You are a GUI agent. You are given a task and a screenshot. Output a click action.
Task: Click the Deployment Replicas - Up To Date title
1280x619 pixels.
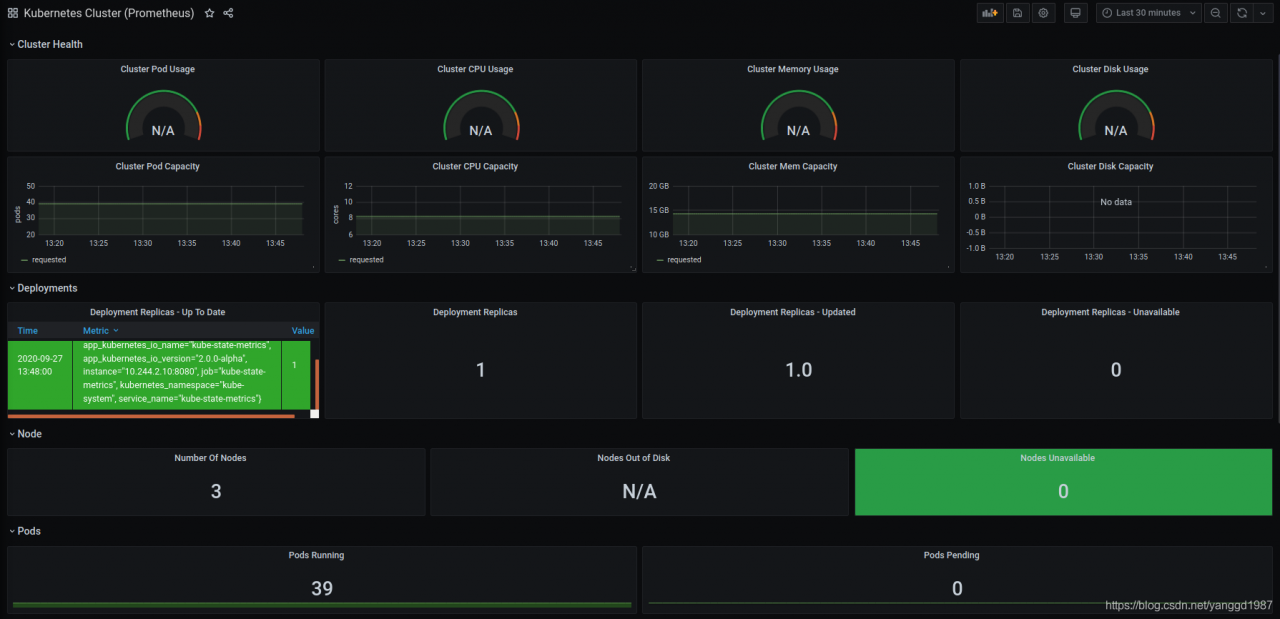pos(157,312)
